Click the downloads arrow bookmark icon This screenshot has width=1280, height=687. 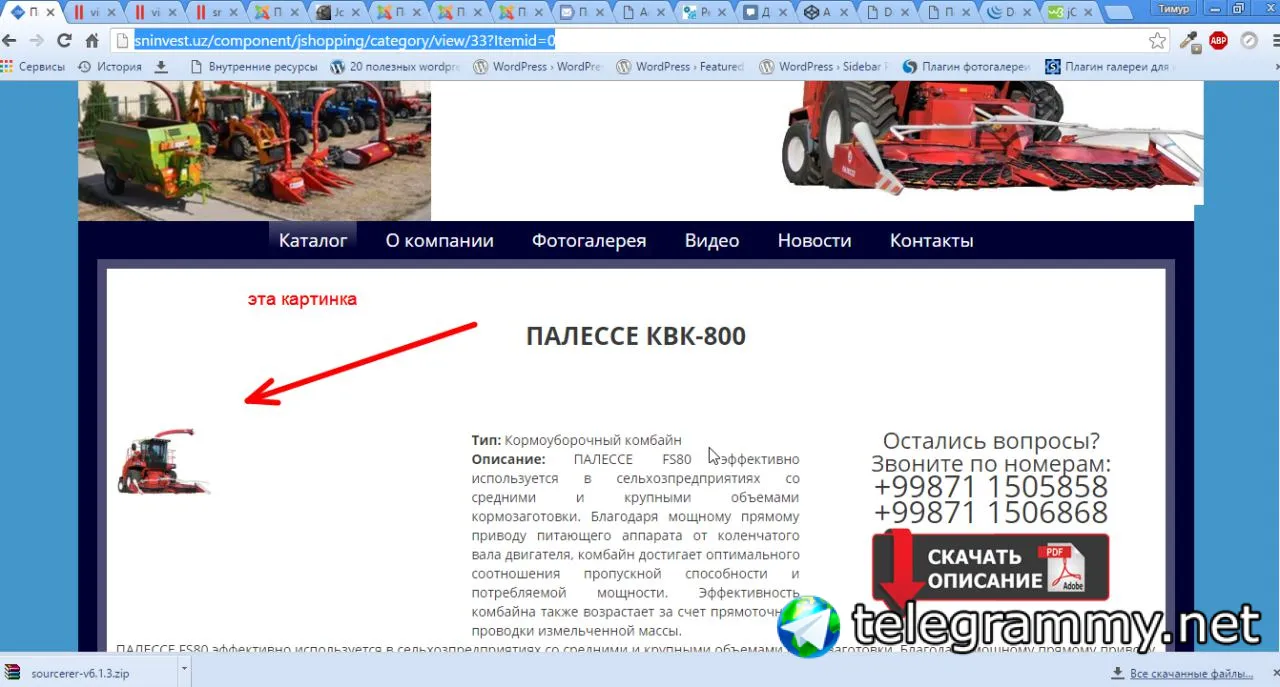[x=161, y=67]
